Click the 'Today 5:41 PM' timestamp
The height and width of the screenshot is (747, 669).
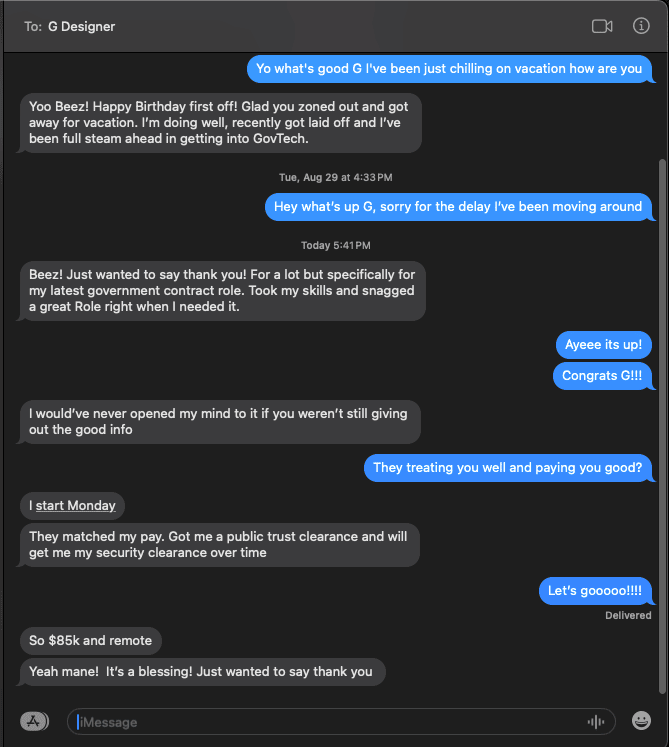[336, 245]
